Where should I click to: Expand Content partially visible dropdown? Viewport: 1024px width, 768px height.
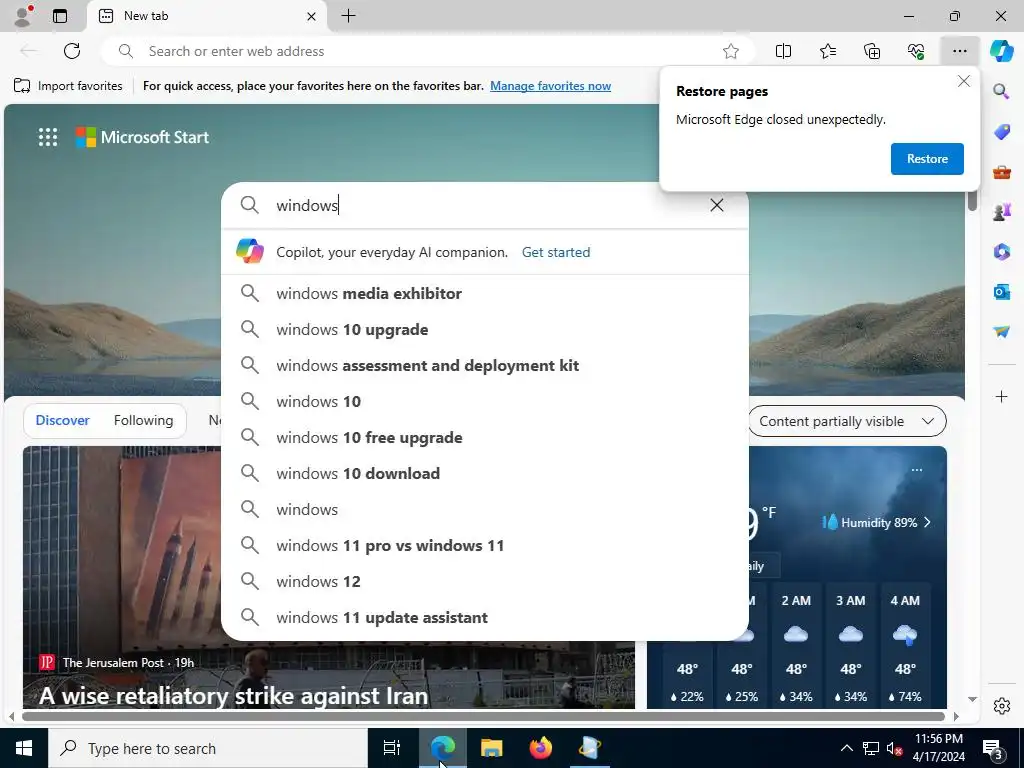coord(847,421)
